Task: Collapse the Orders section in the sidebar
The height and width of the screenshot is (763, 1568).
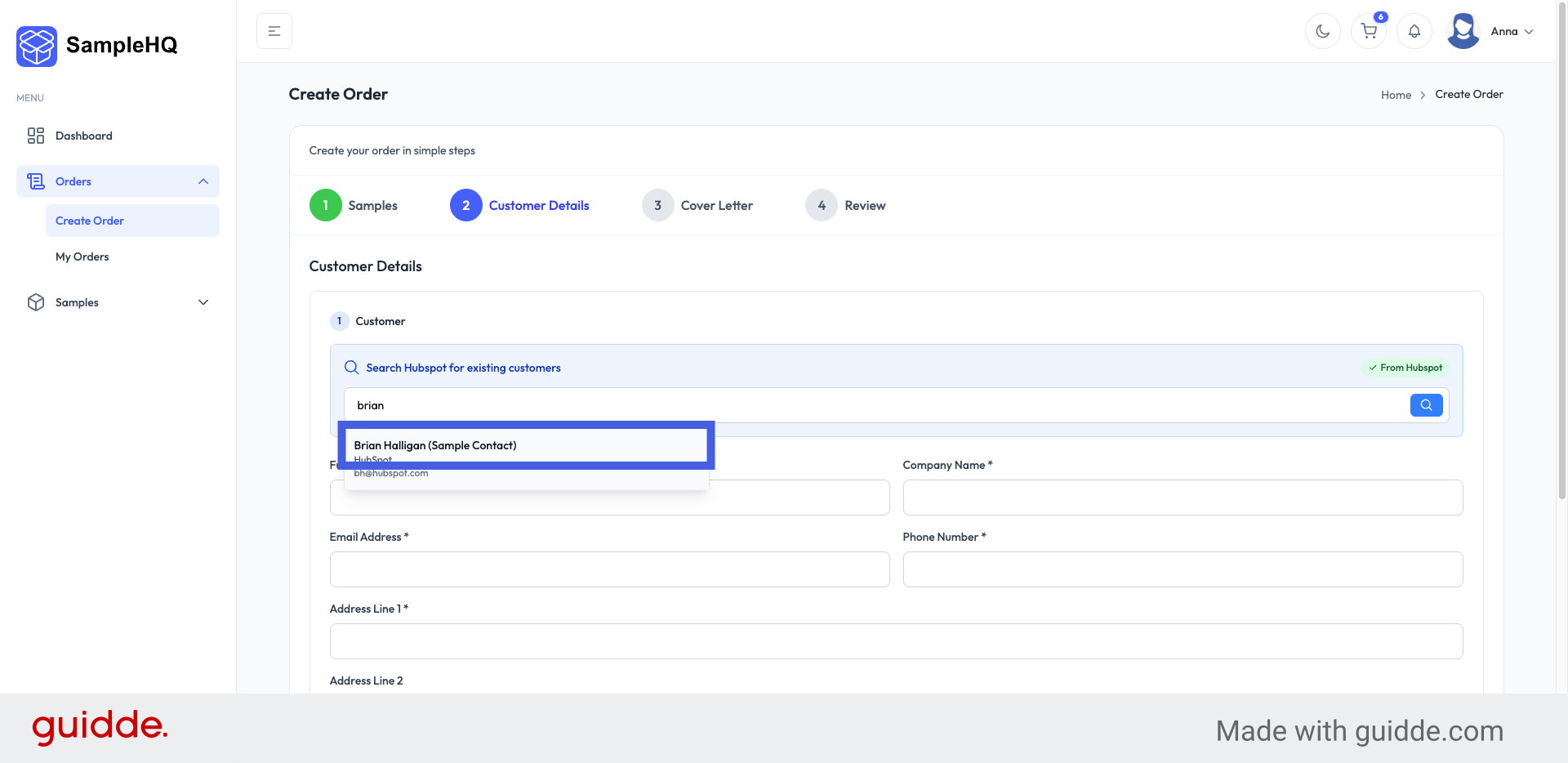Action: (203, 181)
